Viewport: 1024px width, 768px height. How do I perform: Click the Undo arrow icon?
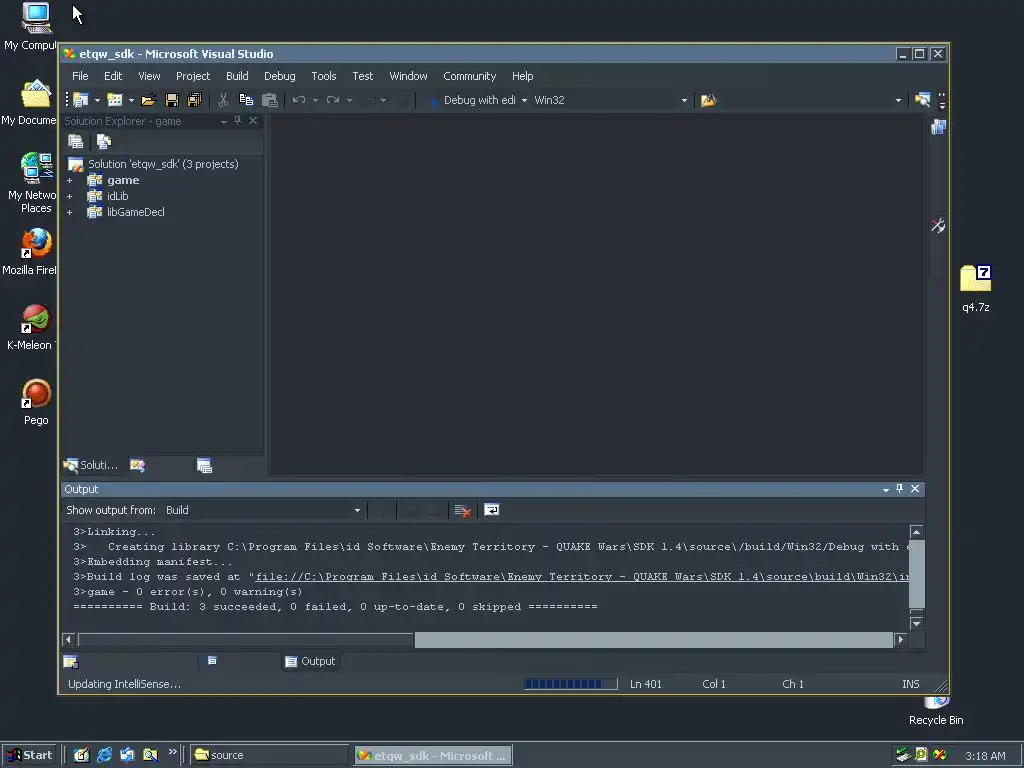tap(299, 100)
